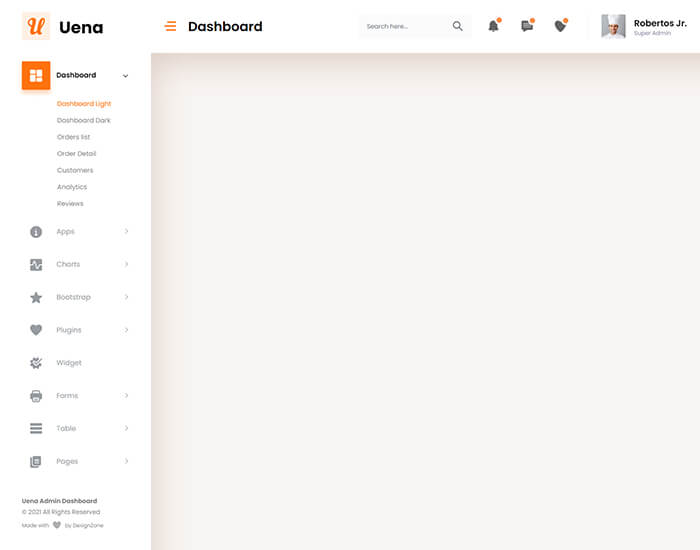Viewport: 700px width, 550px height.
Task: Expand the Bootstrap submenu arrow
Action: (x=126, y=297)
